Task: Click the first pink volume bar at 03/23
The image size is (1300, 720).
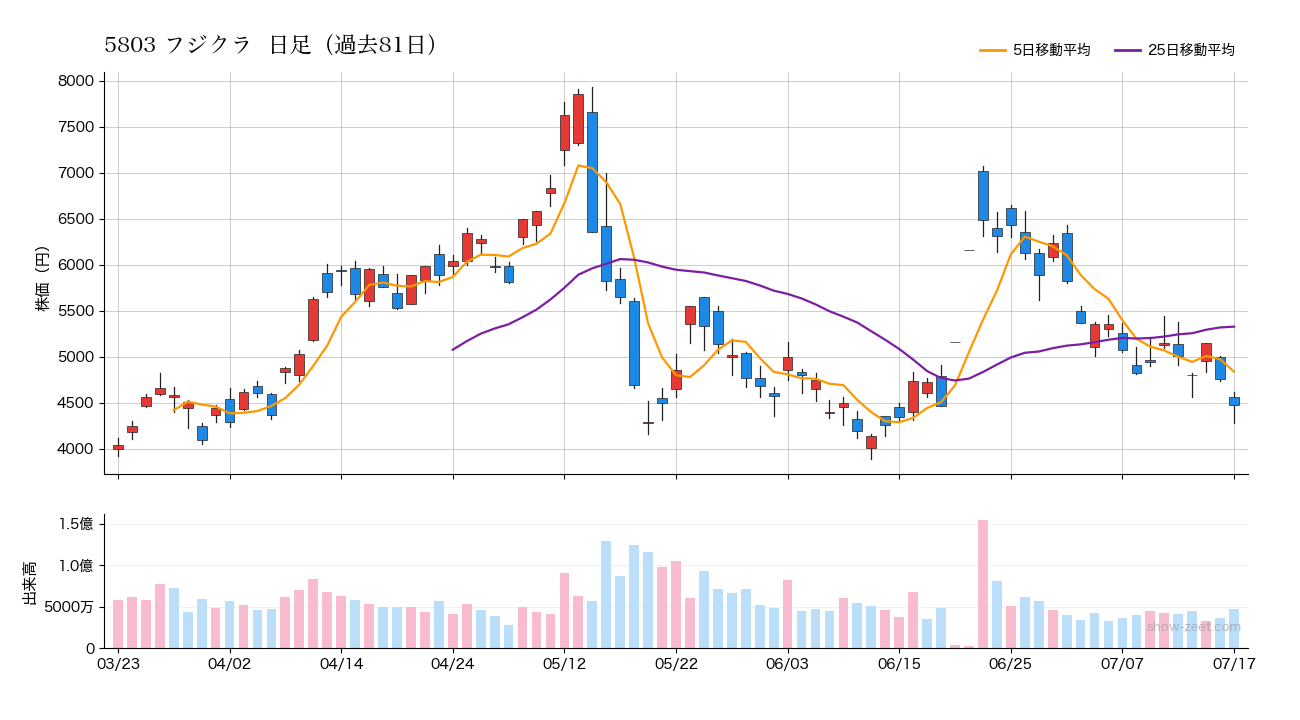Action: point(118,624)
